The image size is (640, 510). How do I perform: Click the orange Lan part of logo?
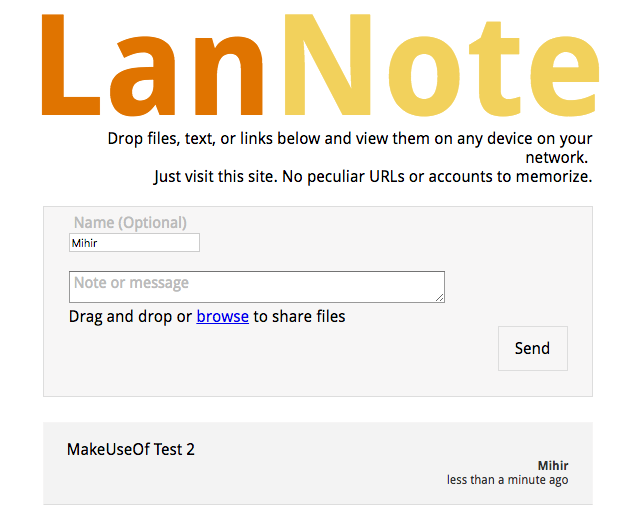click(x=153, y=65)
